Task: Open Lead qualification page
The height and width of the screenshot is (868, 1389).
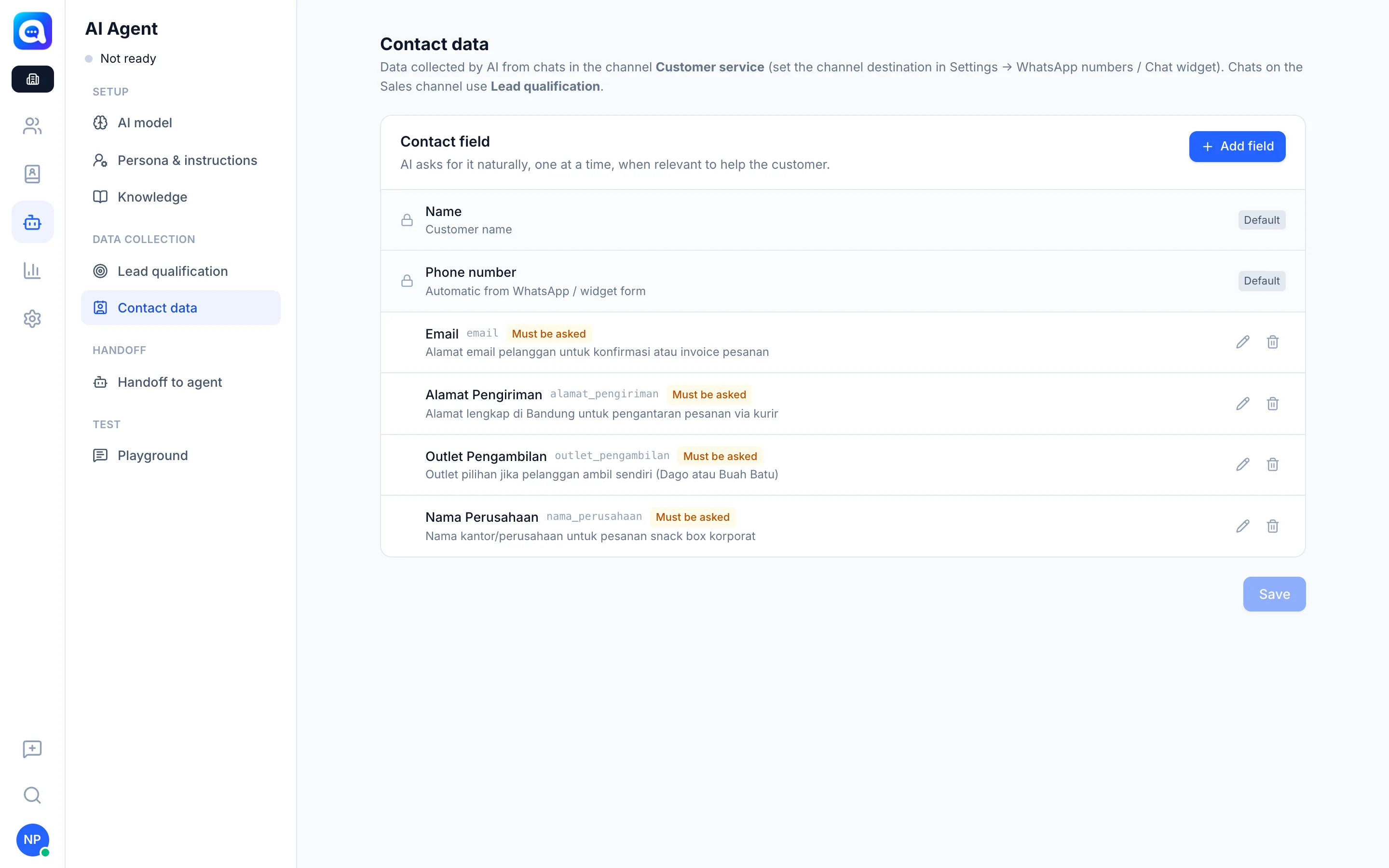Action: pyautogui.click(x=181, y=271)
